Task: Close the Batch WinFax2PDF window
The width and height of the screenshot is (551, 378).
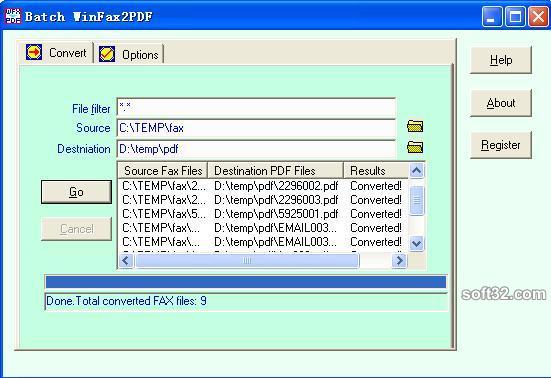Action: 538,17
